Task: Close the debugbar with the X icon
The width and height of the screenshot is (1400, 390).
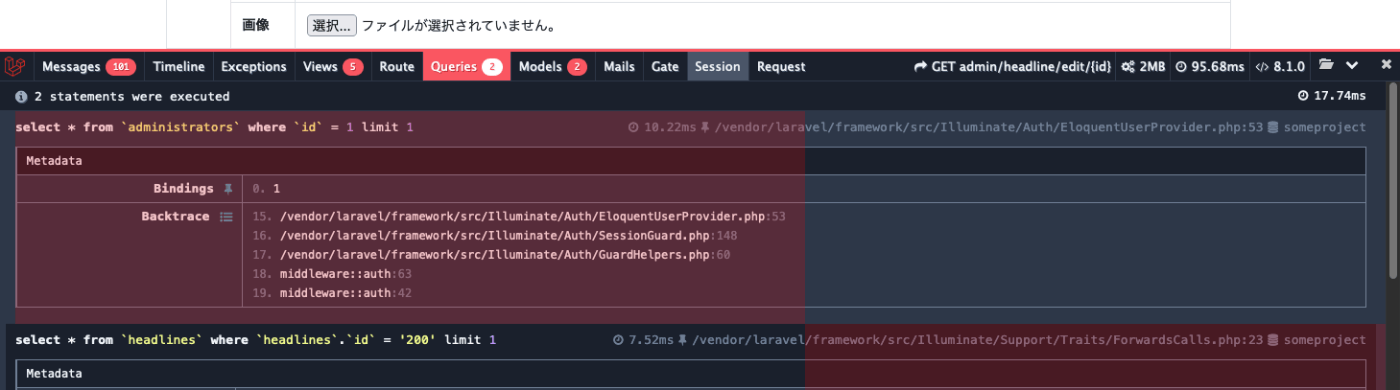Action: tap(1386, 66)
